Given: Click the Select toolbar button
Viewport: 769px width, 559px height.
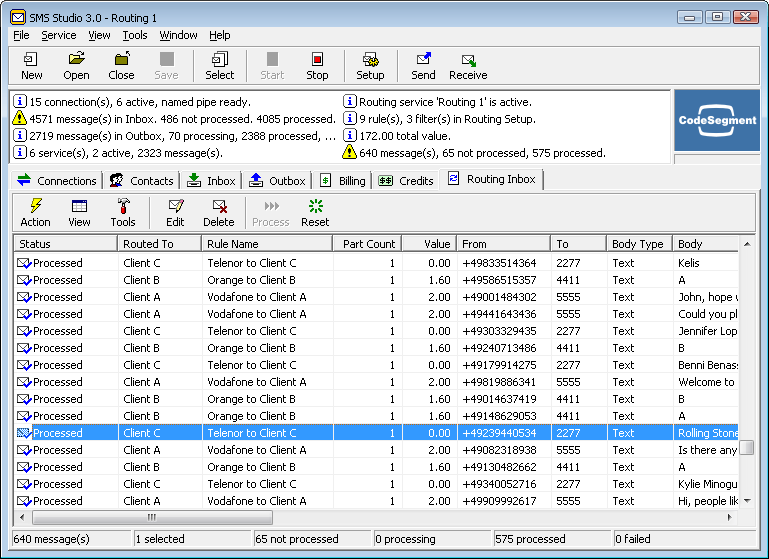Looking at the screenshot, I should (x=220, y=66).
